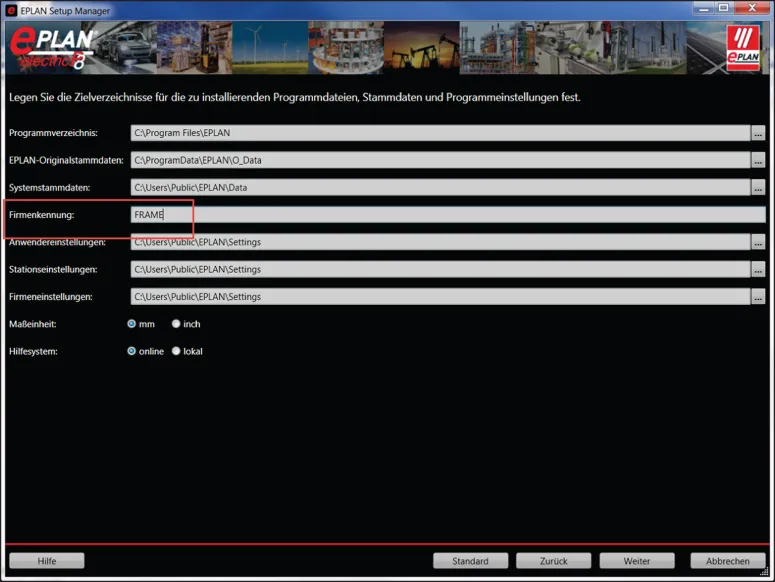Select inch as the Maßeinheit

pyautogui.click(x=176, y=324)
